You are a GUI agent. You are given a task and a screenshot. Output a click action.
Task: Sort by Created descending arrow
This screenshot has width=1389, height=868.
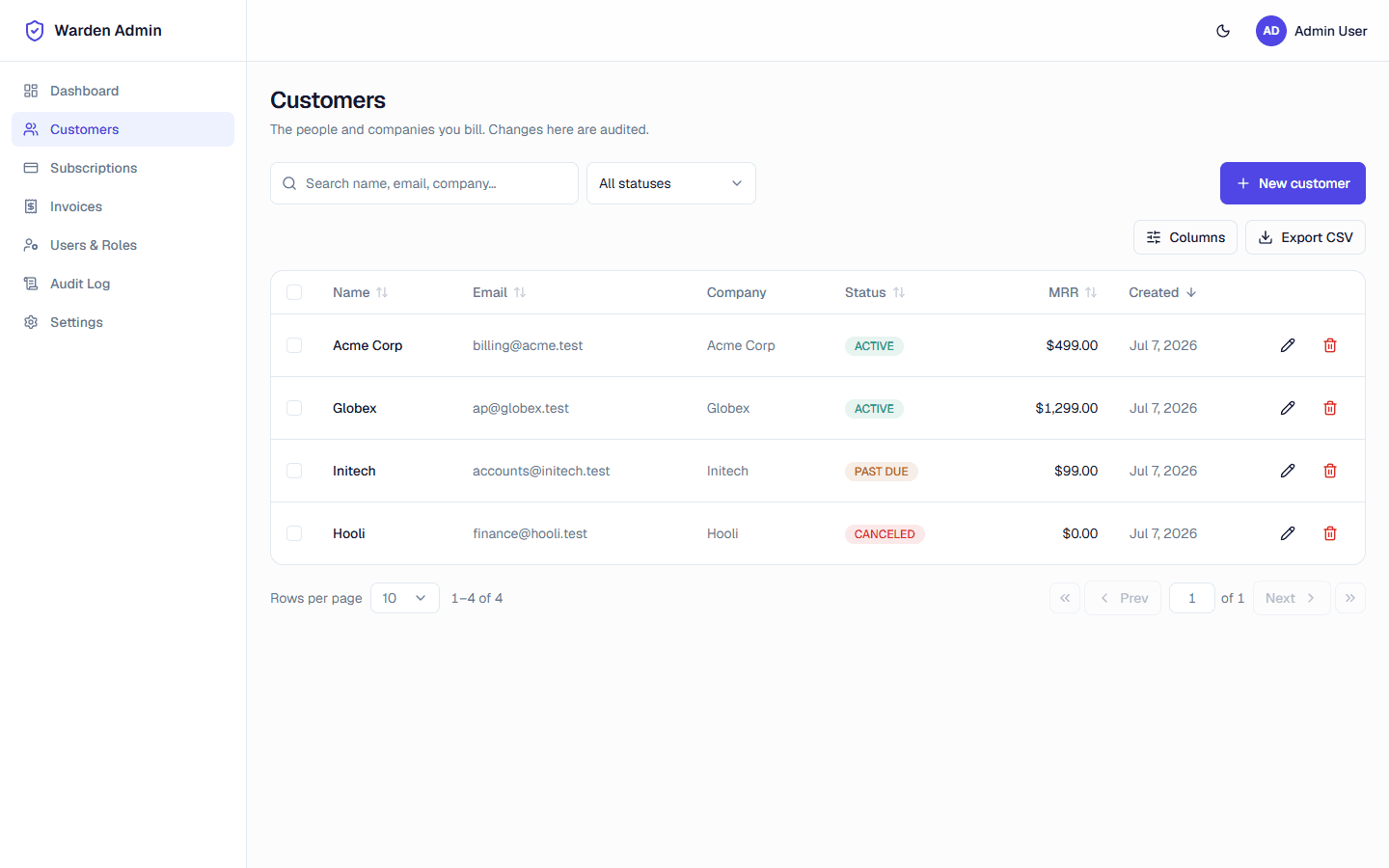pos(1191,292)
